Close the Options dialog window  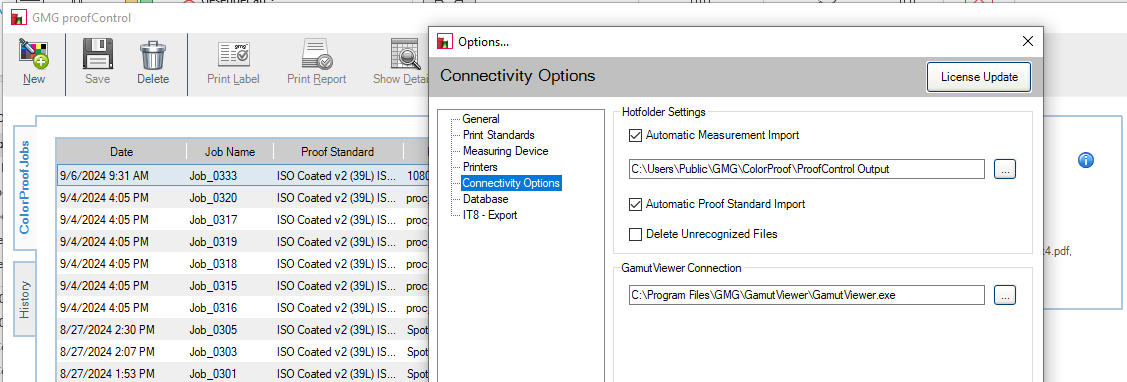[1028, 42]
